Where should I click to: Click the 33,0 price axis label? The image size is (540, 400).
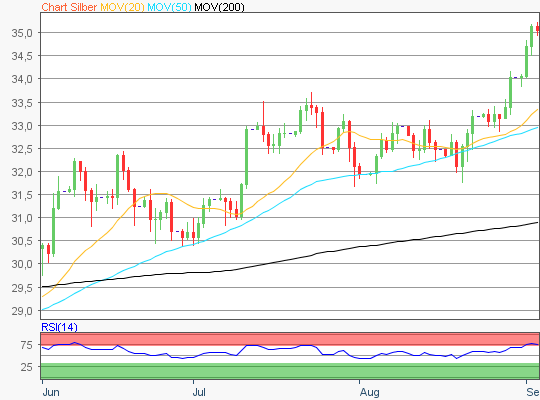[x=22, y=126]
